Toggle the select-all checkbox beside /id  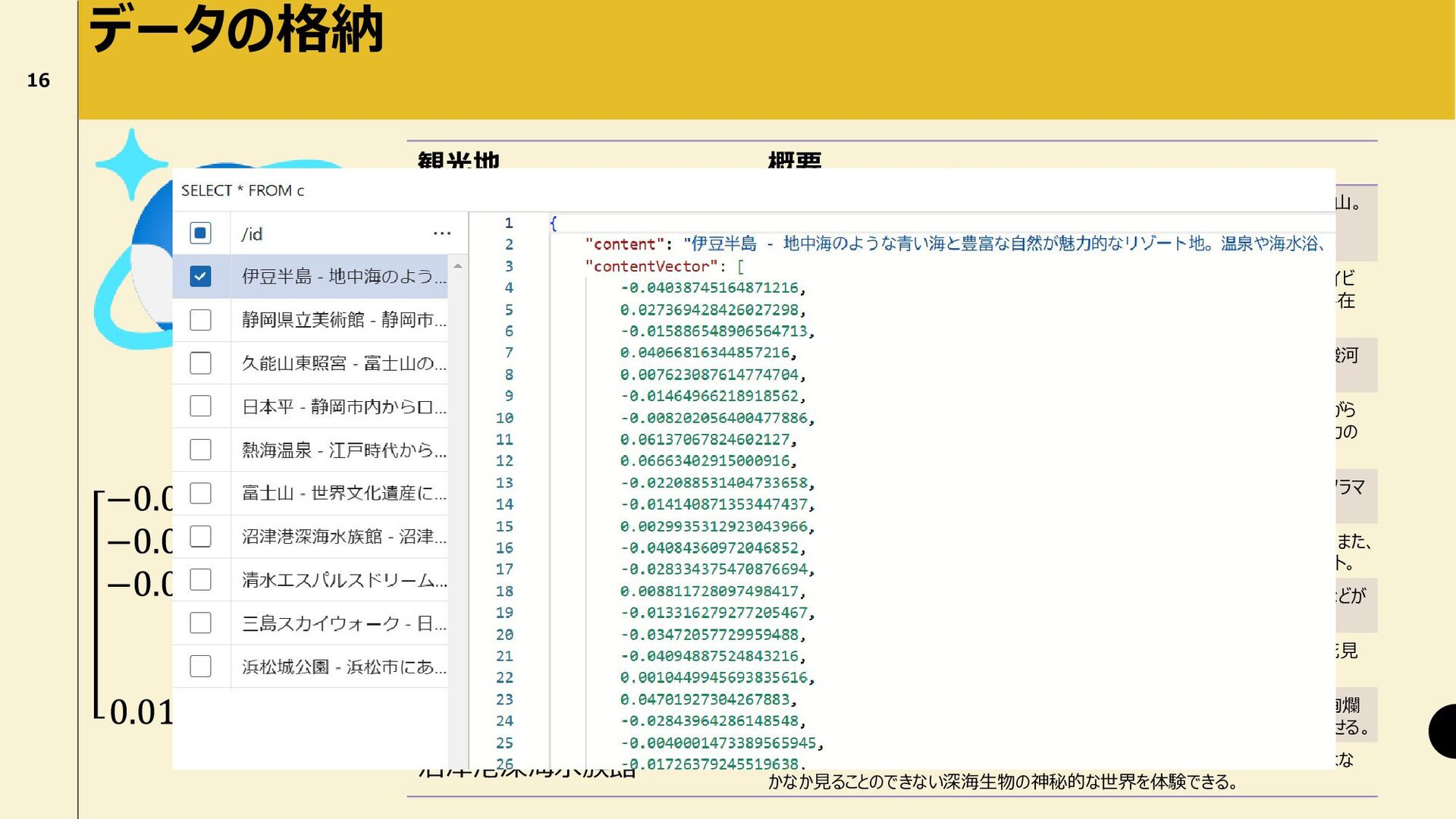coord(200,234)
